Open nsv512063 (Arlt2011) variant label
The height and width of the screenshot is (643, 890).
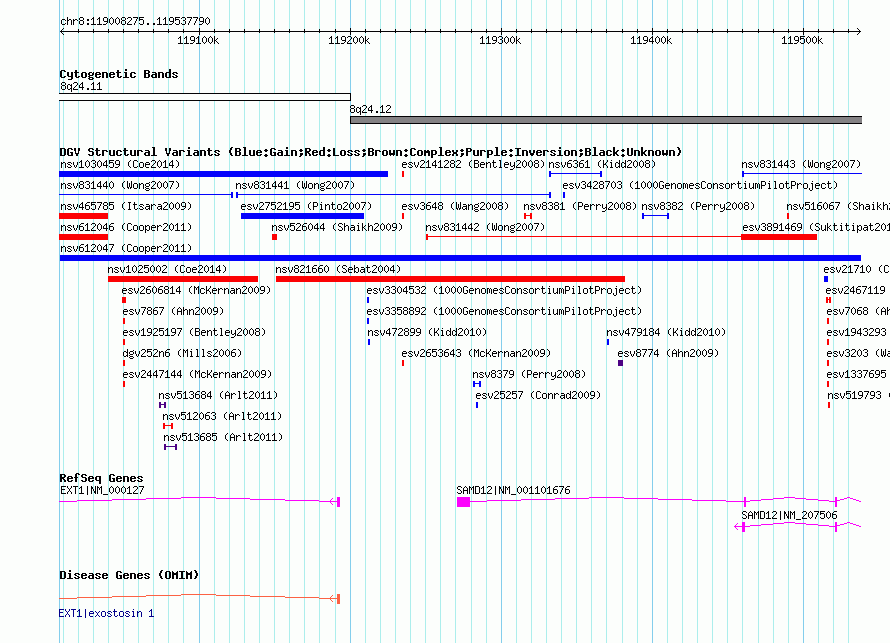222,416
